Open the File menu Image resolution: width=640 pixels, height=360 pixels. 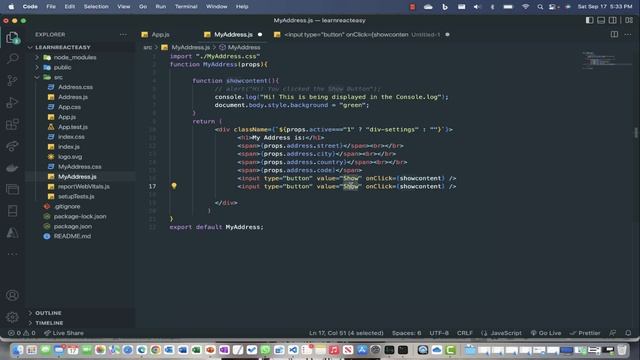coord(51,7)
